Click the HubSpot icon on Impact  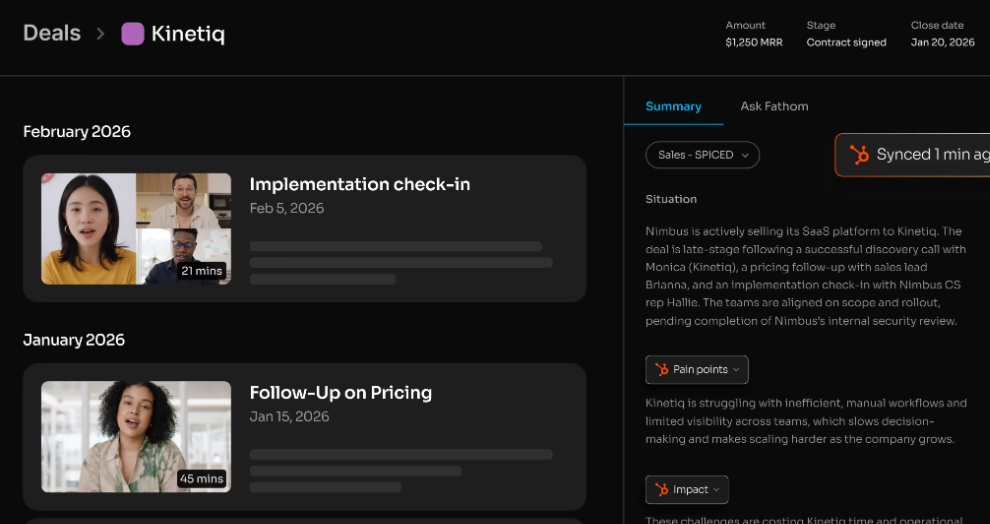click(662, 489)
